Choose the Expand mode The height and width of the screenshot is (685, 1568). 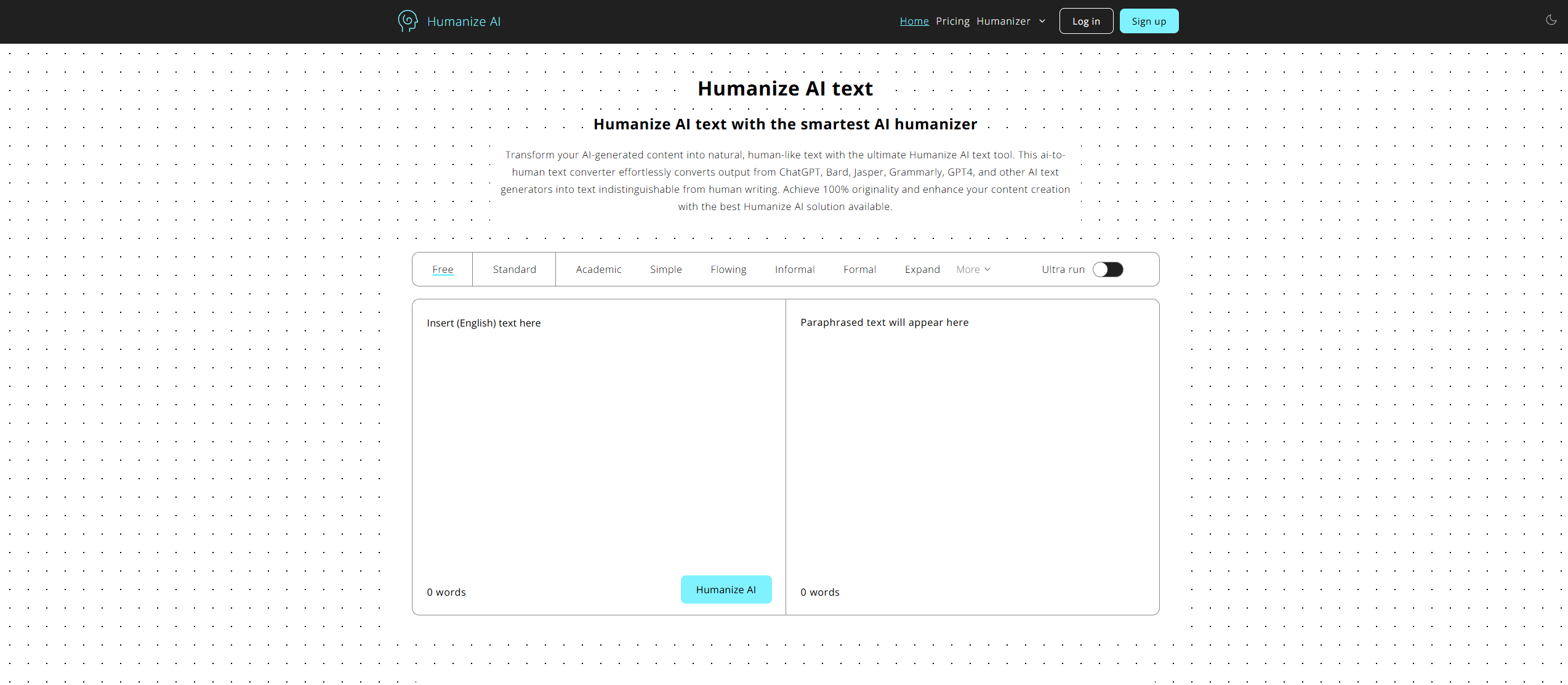[x=922, y=269]
